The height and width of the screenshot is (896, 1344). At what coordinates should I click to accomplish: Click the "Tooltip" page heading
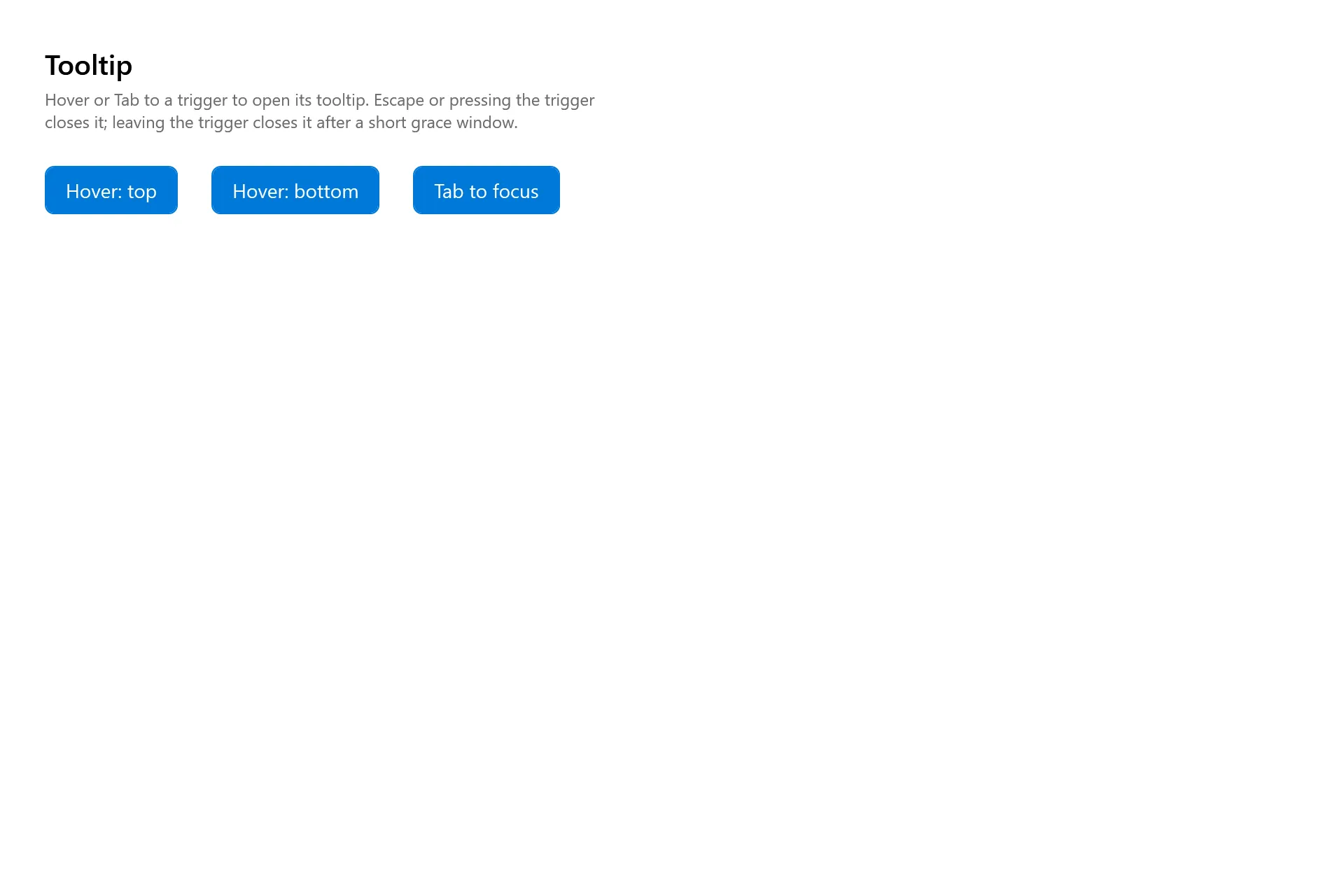(x=89, y=66)
